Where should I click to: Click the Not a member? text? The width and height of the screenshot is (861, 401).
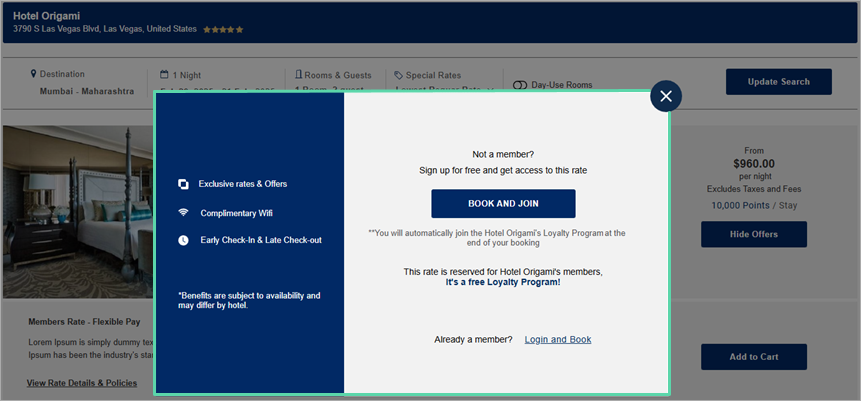(x=503, y=154)
